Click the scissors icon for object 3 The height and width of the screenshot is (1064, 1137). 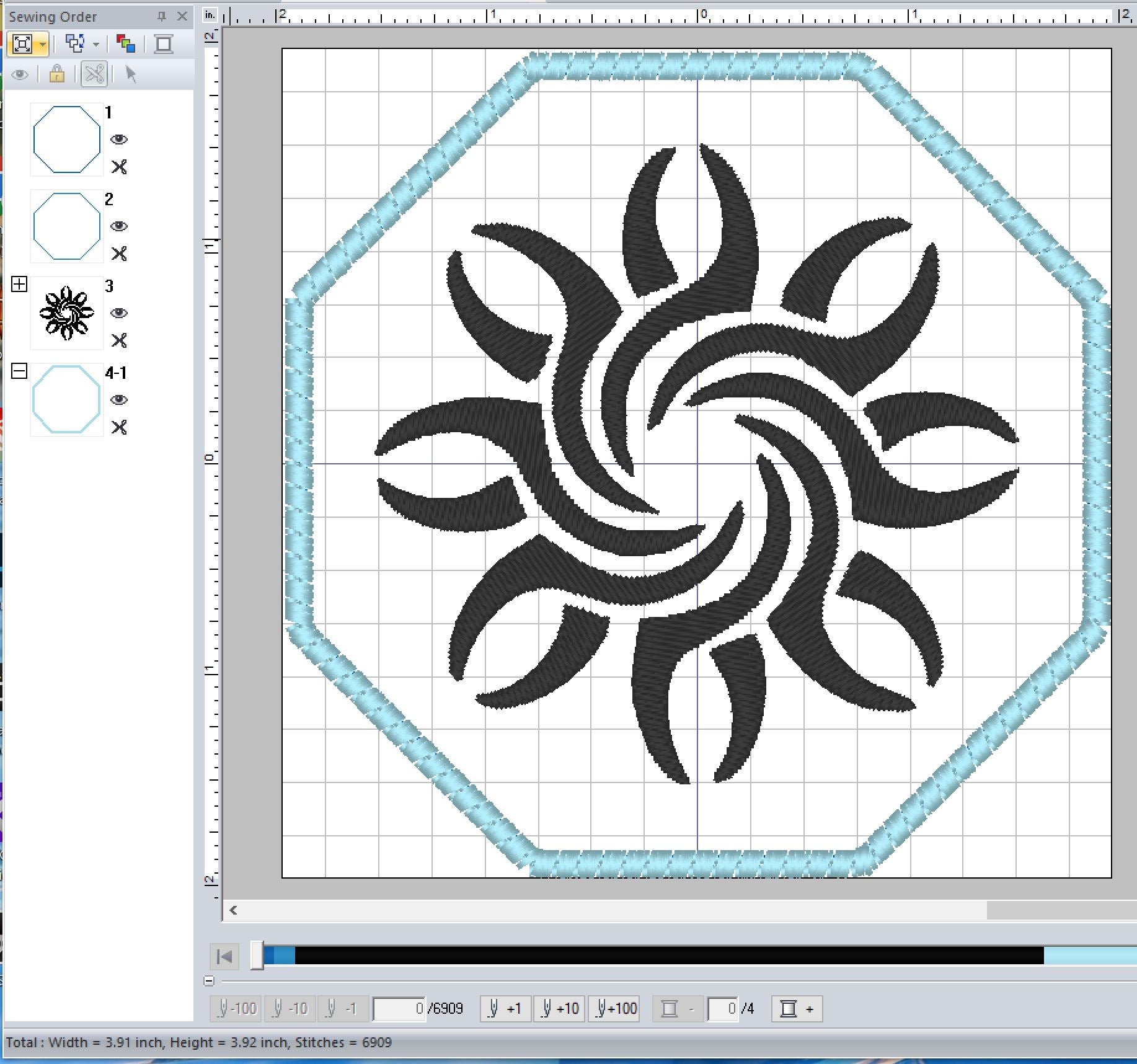[119, 340]
